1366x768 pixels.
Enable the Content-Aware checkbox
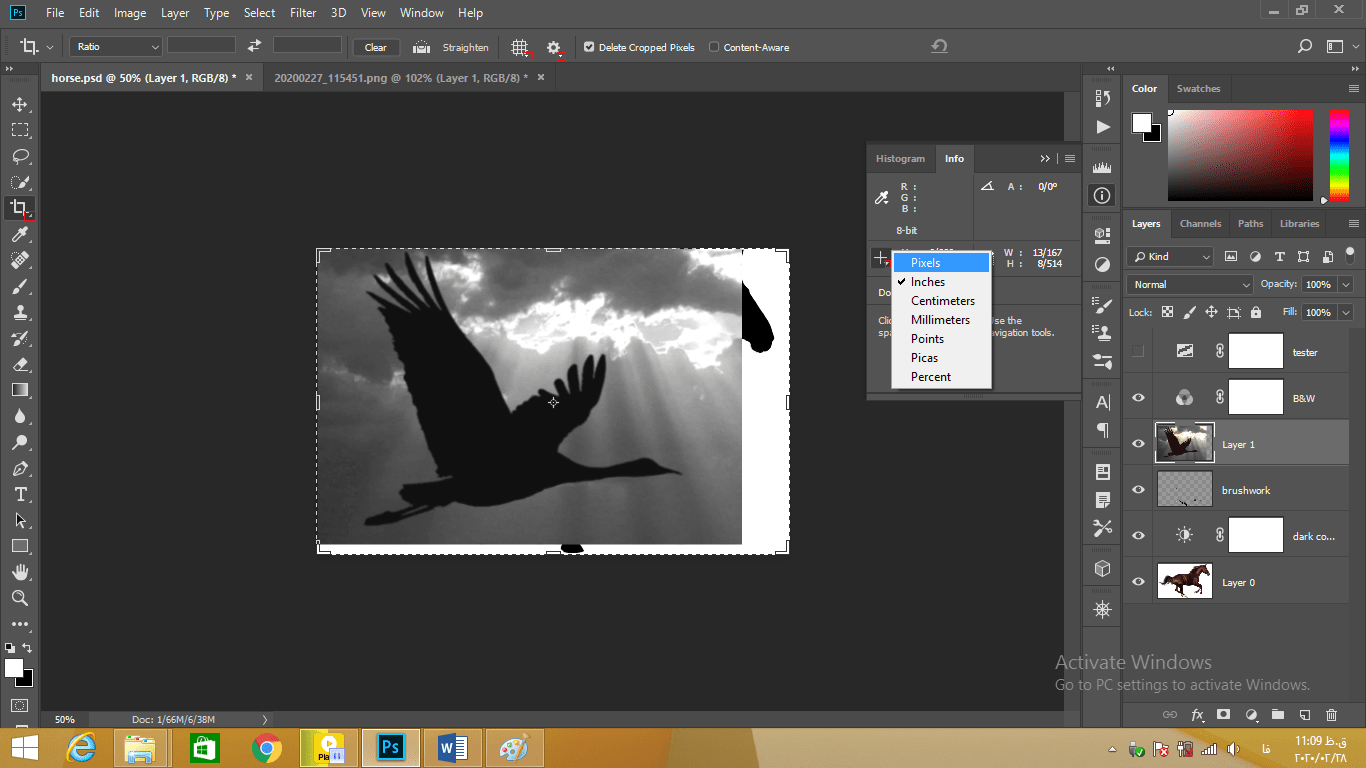pos(714,47)
